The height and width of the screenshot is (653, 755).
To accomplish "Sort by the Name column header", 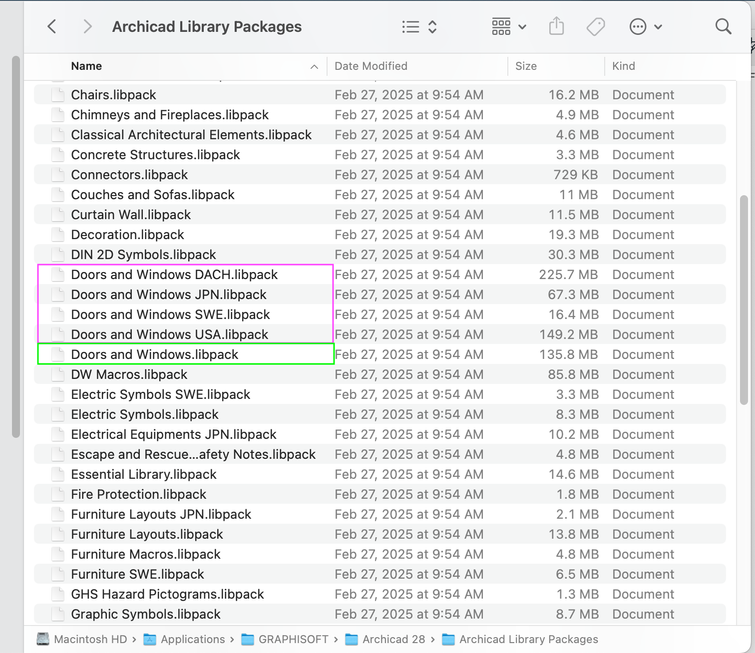I will [86, 66].
